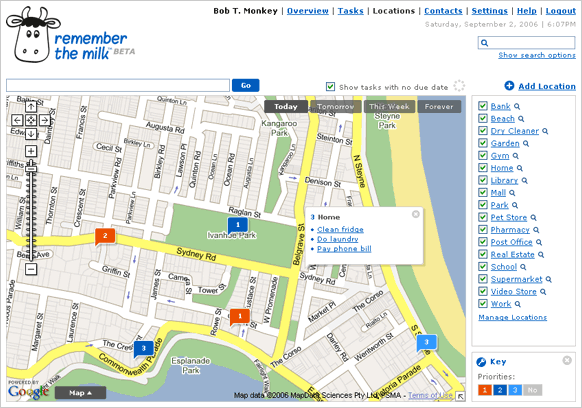Log out via Logout link
This screenshot has height=408, width=582.
(560, 11)
